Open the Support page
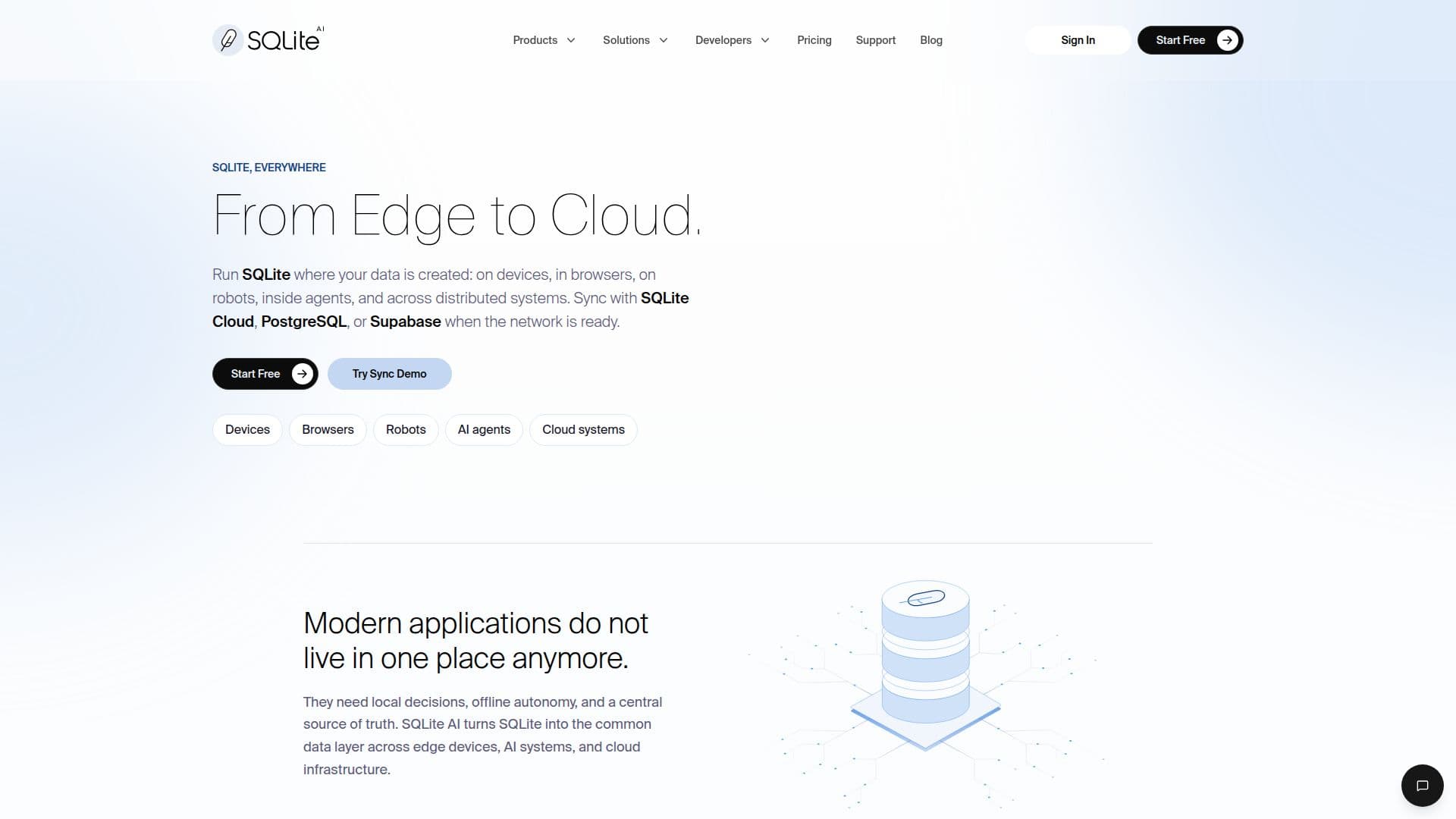Image resolution: width=1456 pixels, height=819 pixels. tap(876, 40)
